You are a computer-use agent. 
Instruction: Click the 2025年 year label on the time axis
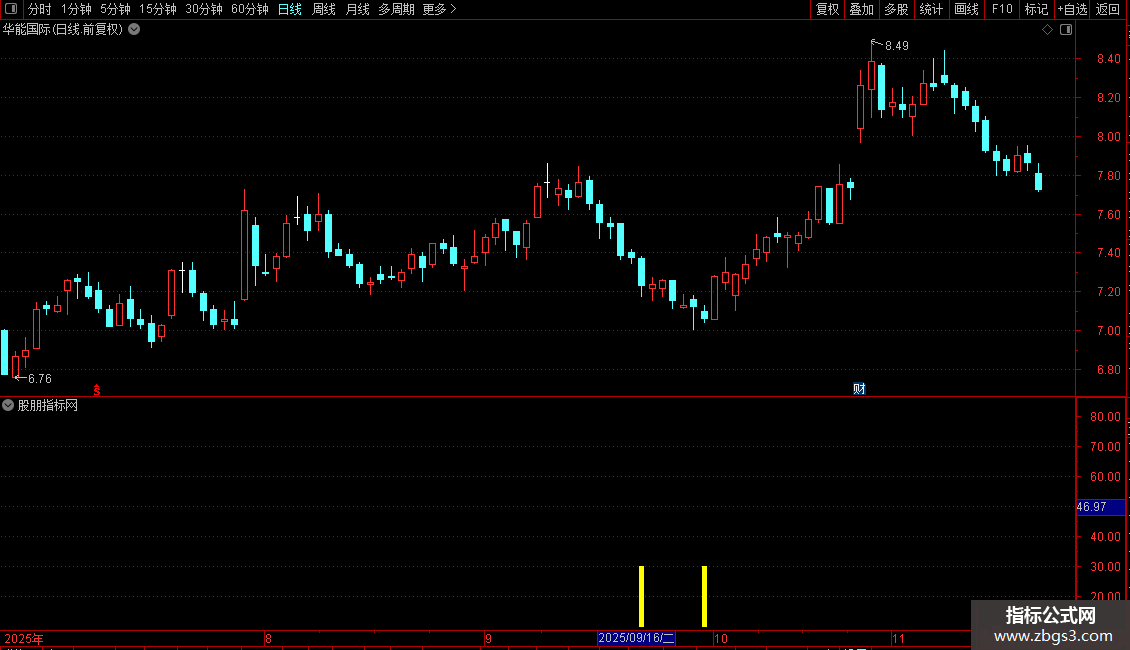coord(24,638)
